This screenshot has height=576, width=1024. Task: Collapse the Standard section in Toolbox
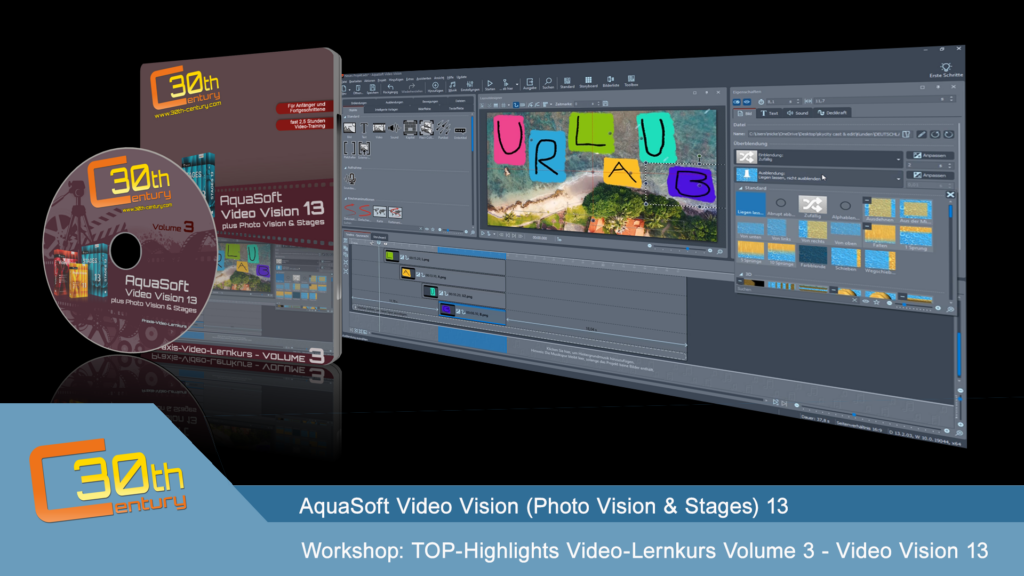[x=345, y=117]
